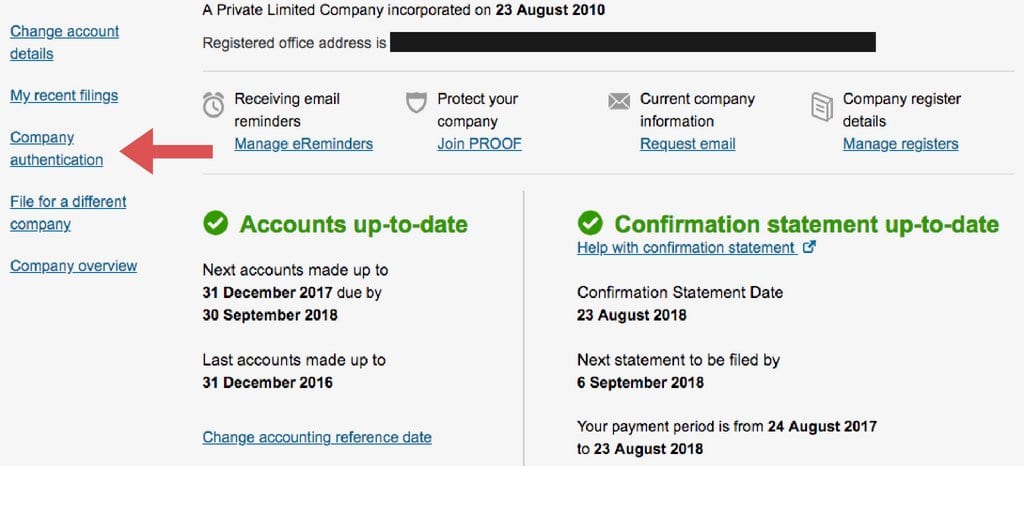Click Change accounting reference date
This screenshot has height=512, width=1024.
pyautogui.click(x=317, y=437)
